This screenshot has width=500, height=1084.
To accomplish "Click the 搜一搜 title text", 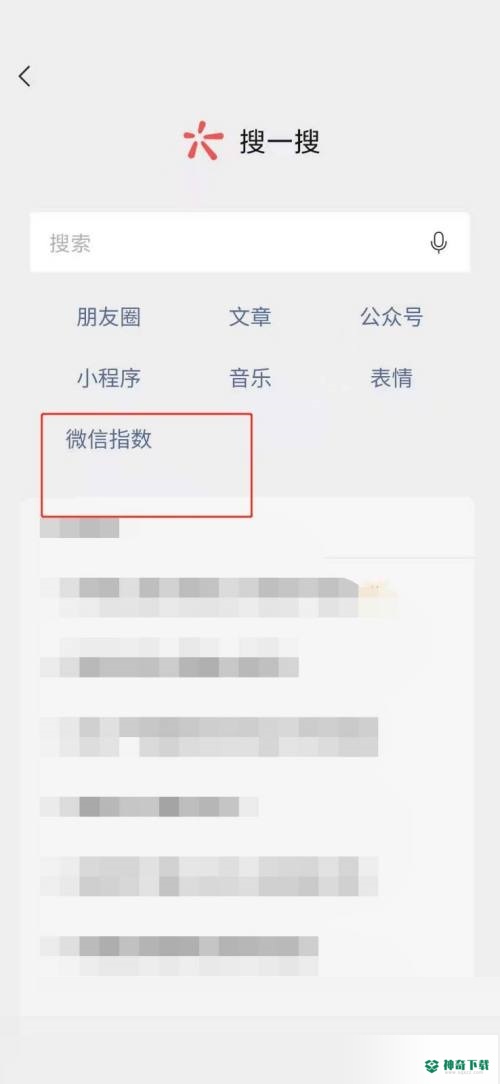I will 280,142.
